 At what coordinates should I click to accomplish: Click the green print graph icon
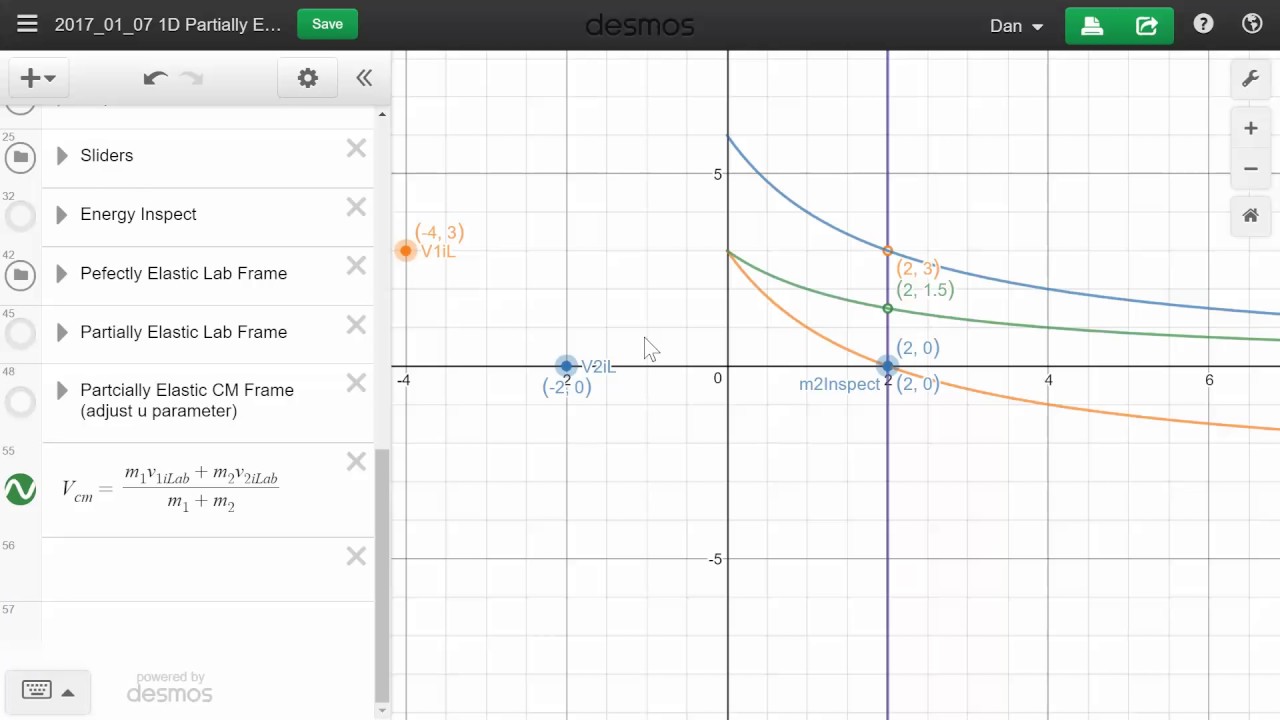click(x=1092, y=25)
